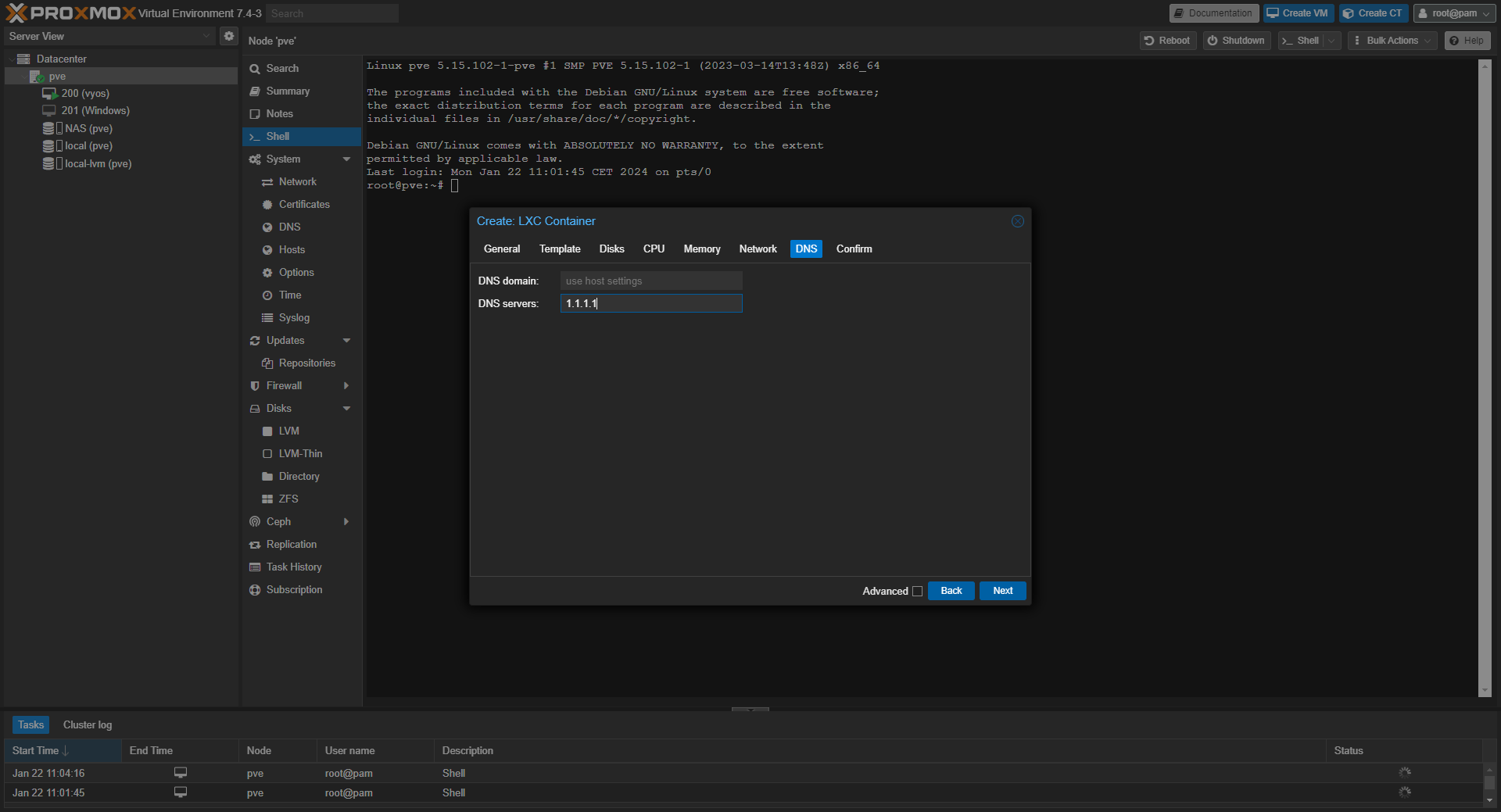Select the Datacenter tree node
Screen dimensions: 1501x812
(x=61, y=59)
